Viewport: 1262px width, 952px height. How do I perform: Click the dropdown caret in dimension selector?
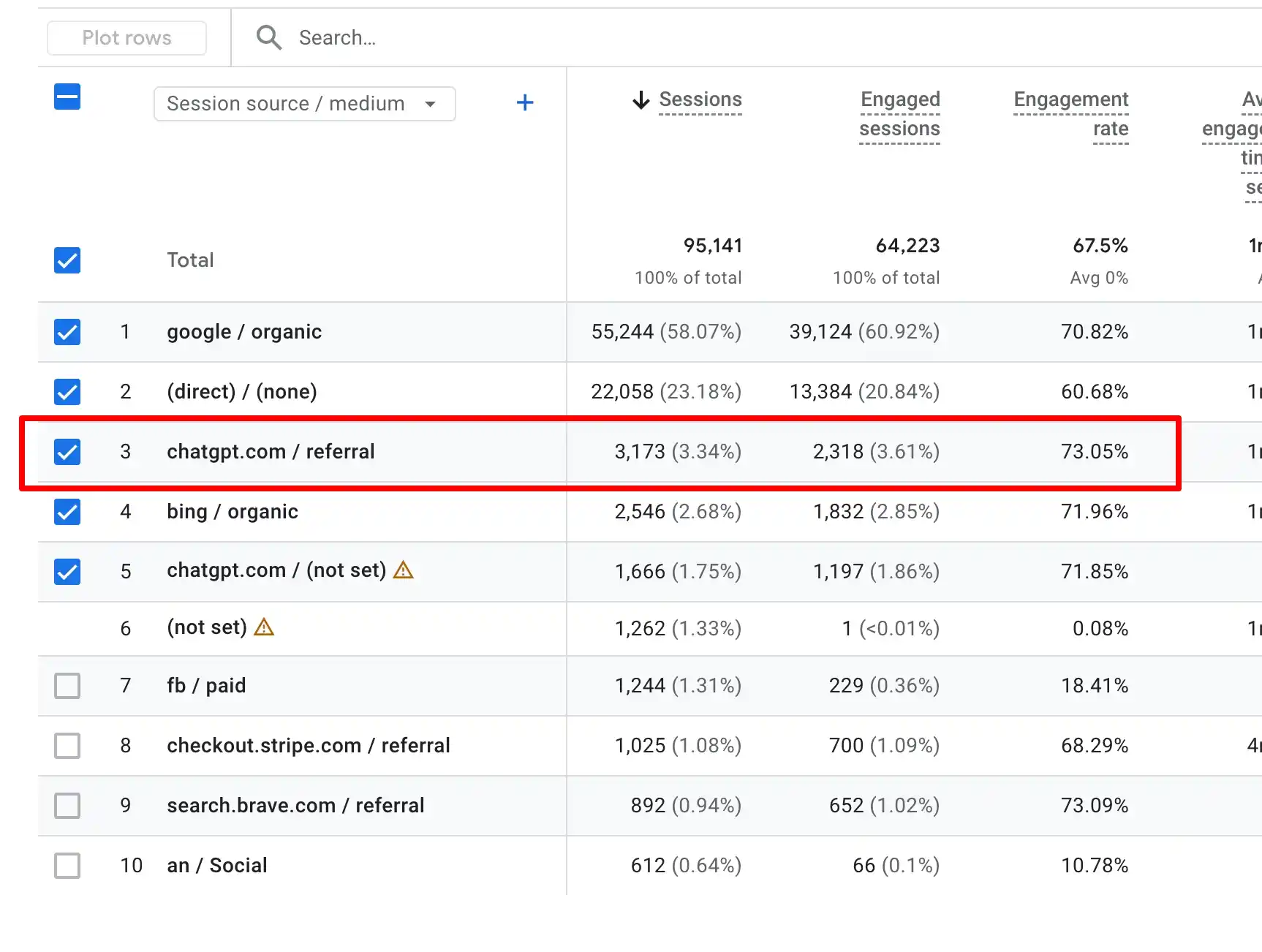[431, 104]
